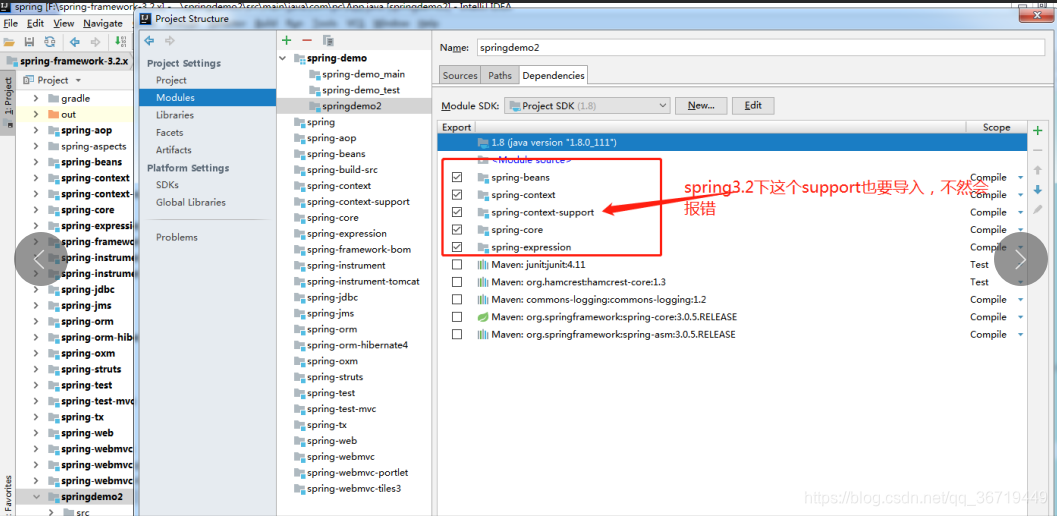Toggle export checkbox for spring-beans

457,177
